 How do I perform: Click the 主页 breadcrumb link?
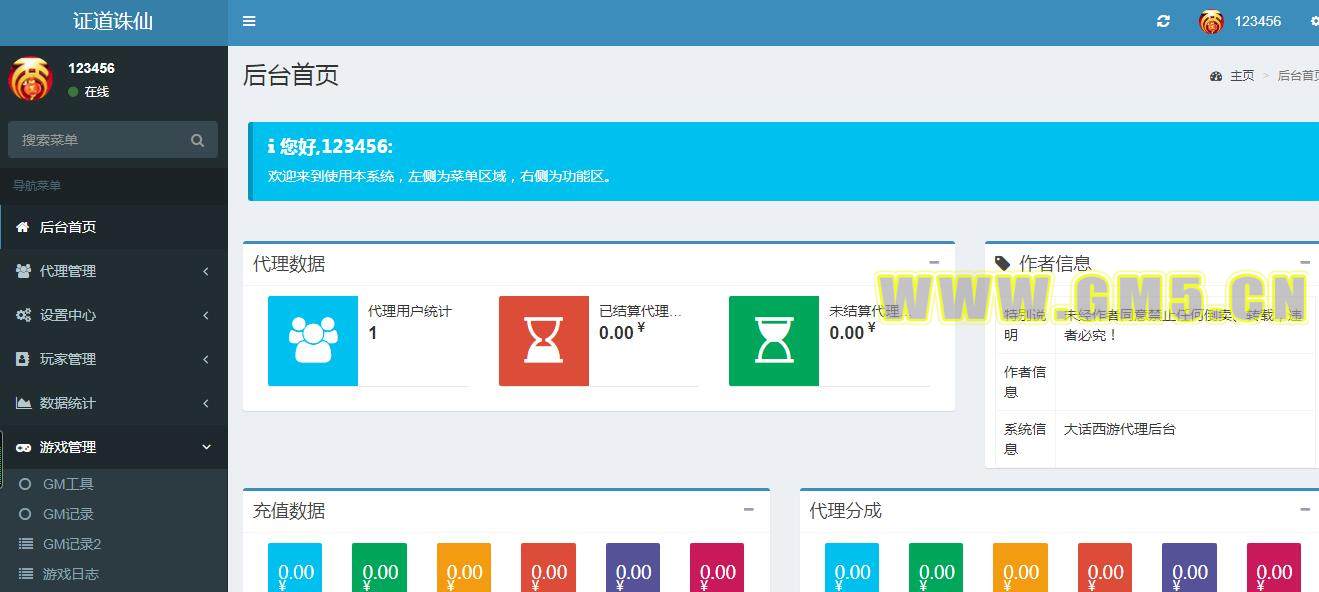(x=1241, y=76)
